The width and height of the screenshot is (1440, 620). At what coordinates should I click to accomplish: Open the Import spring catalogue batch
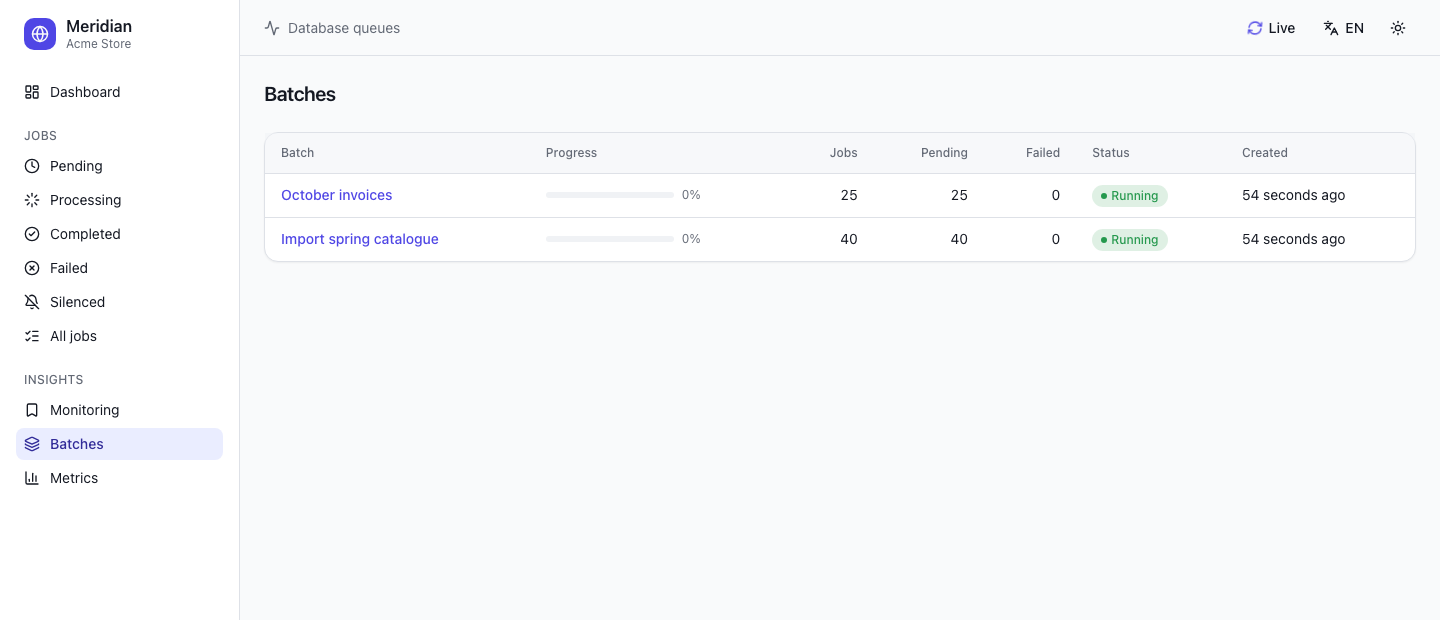359,239
